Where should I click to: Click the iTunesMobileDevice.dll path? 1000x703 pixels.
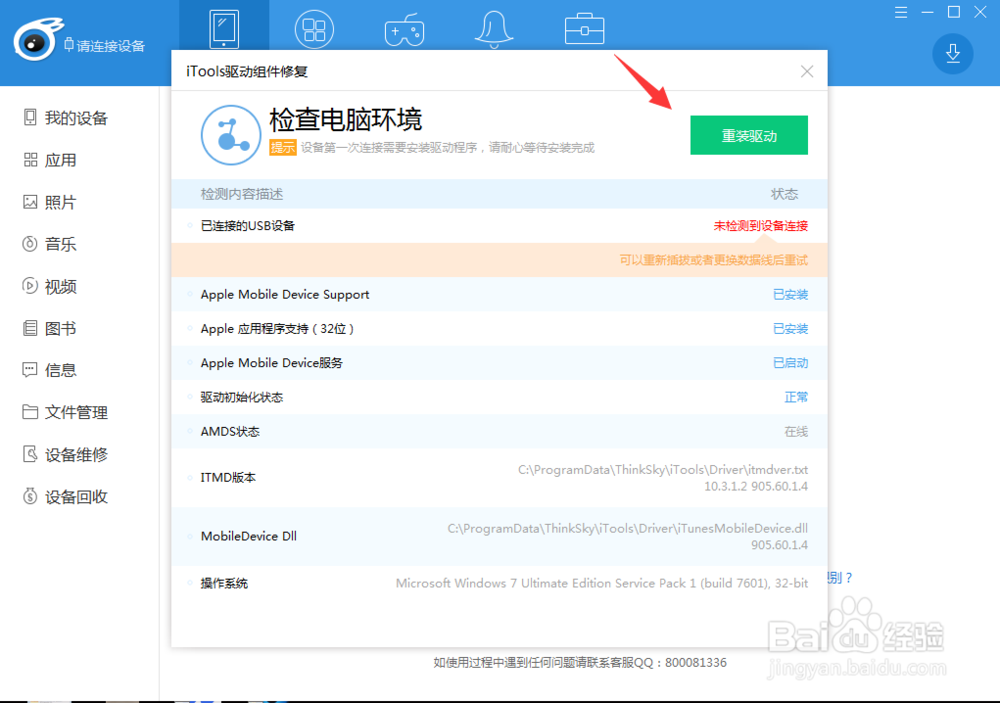(628, 529)
